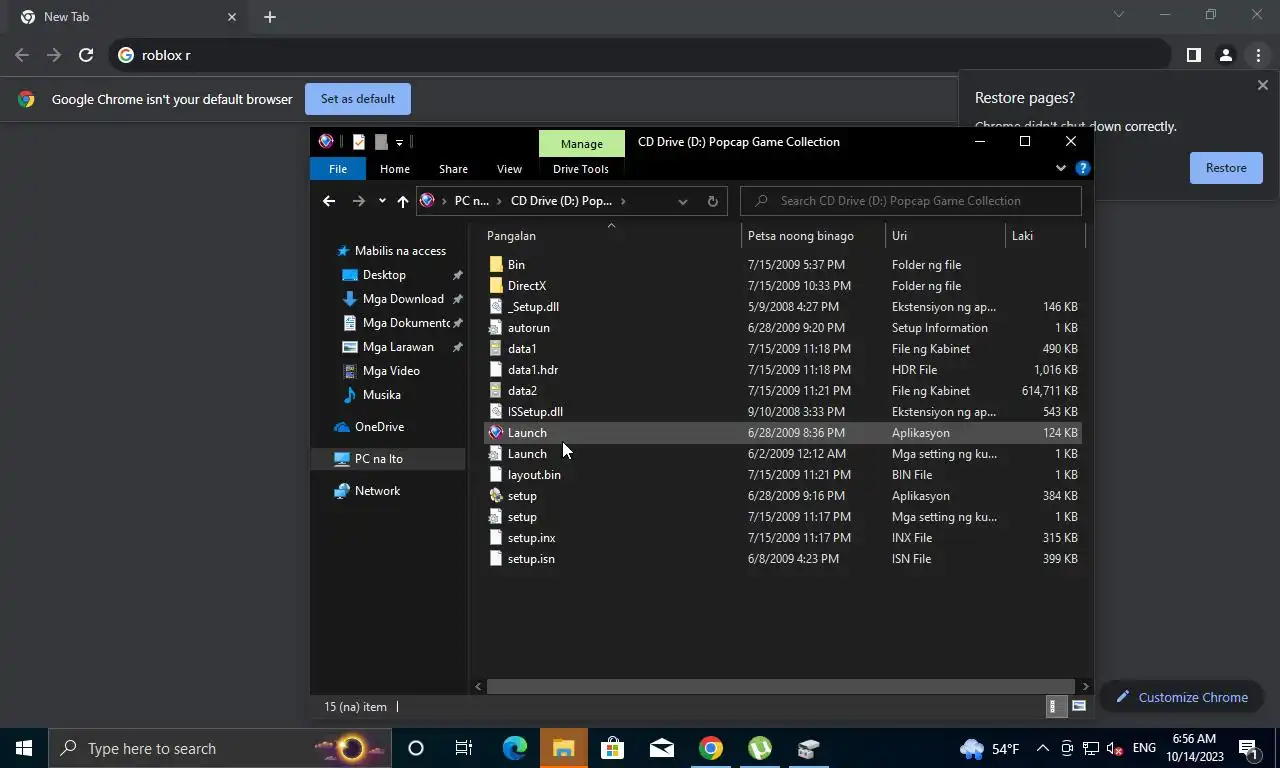Select the layout.bin file icon

pos(496,475)
